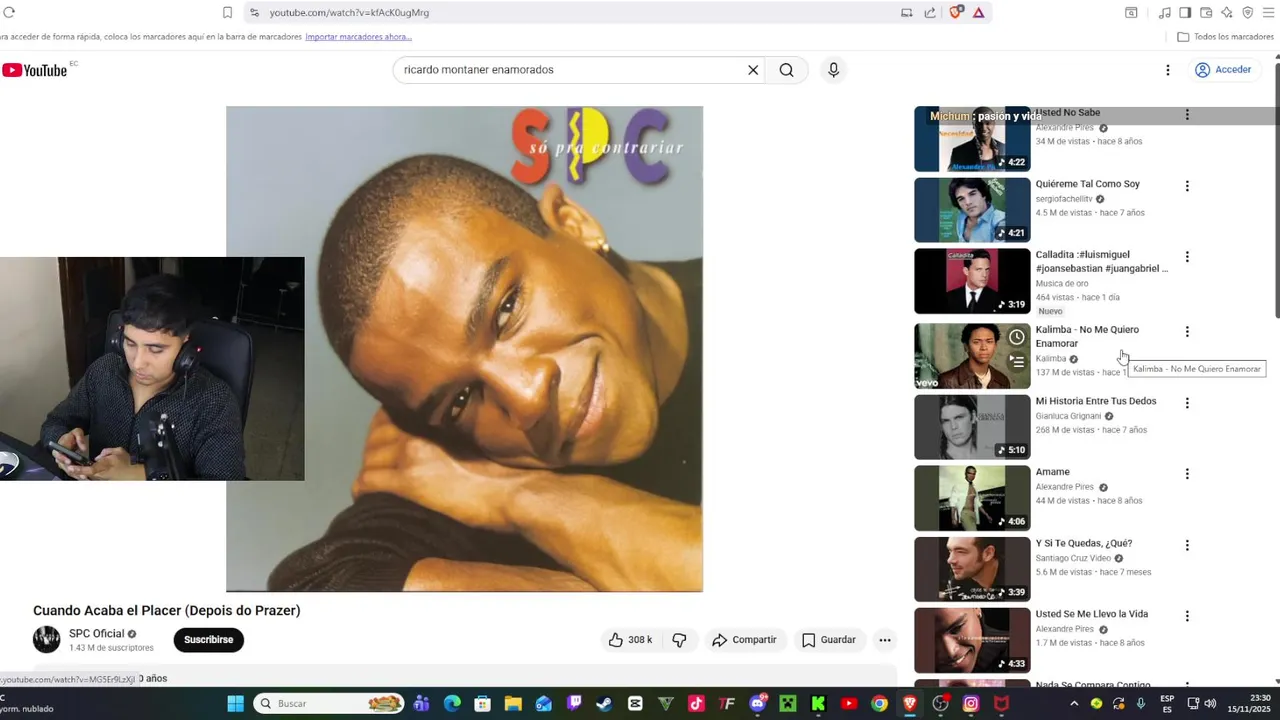Screen dimensions: 1280x720
Task: Open the Amame video title
Action: coord(1053,472)
